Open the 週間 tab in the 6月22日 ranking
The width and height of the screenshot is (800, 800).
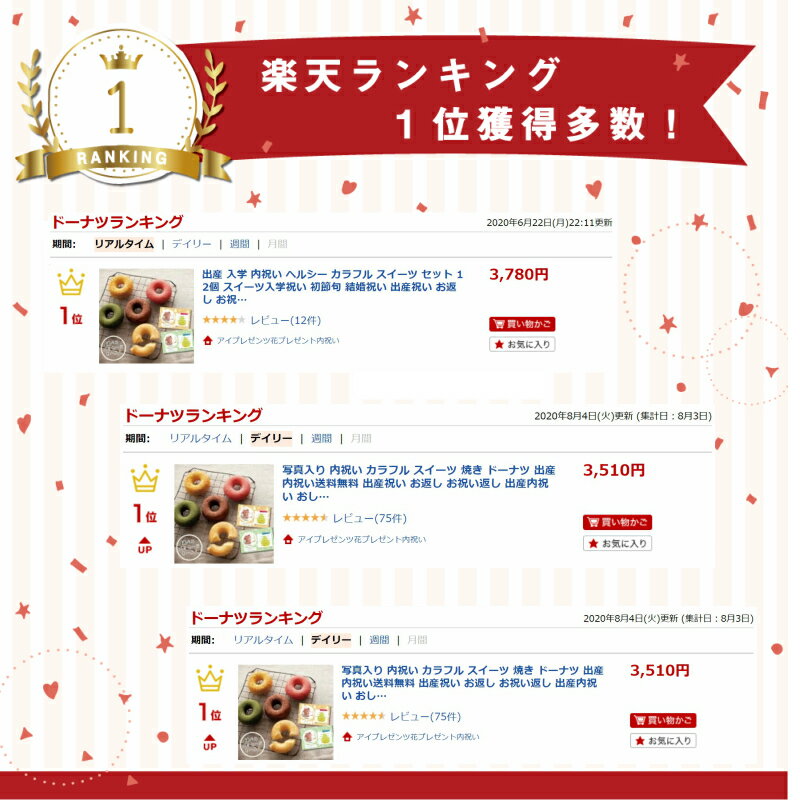pyautogui.click(x=239, y=244)
